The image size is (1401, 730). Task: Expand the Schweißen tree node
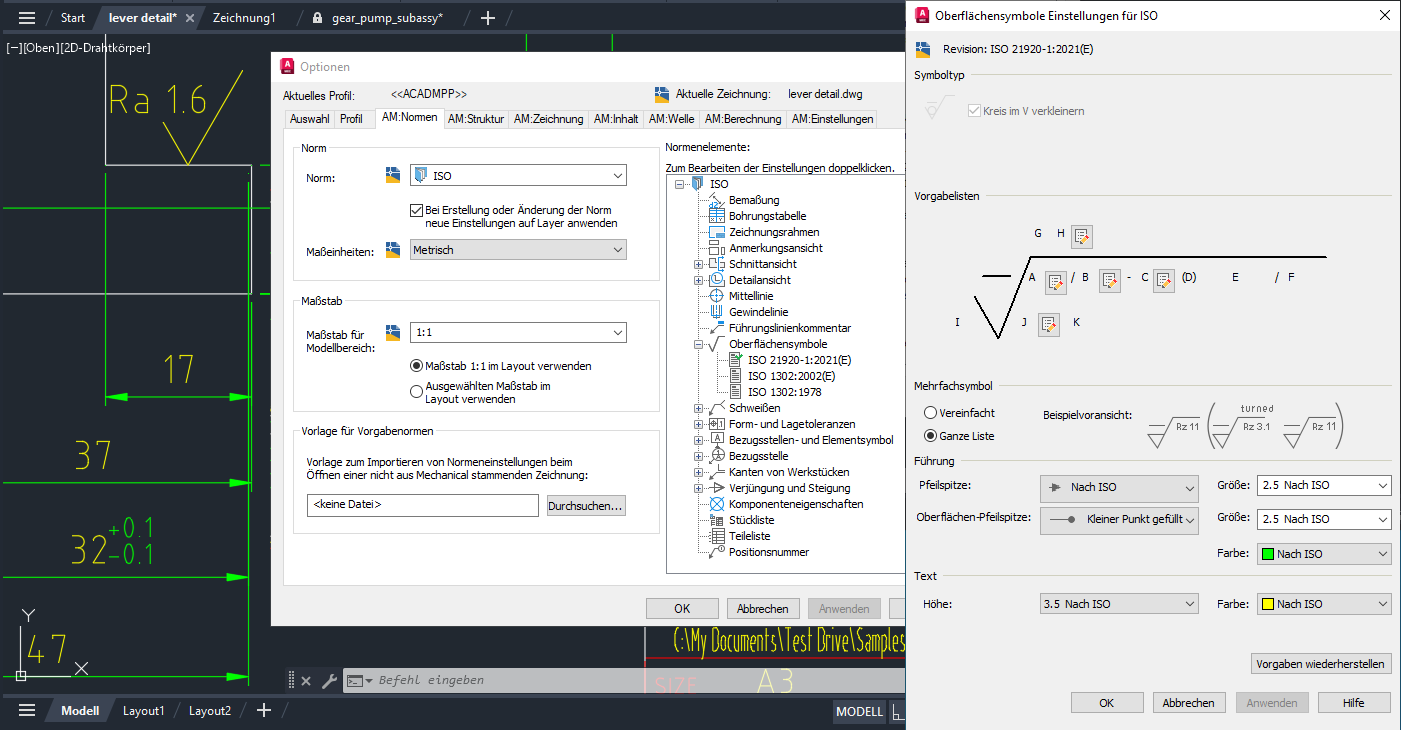tap(698, 408)
